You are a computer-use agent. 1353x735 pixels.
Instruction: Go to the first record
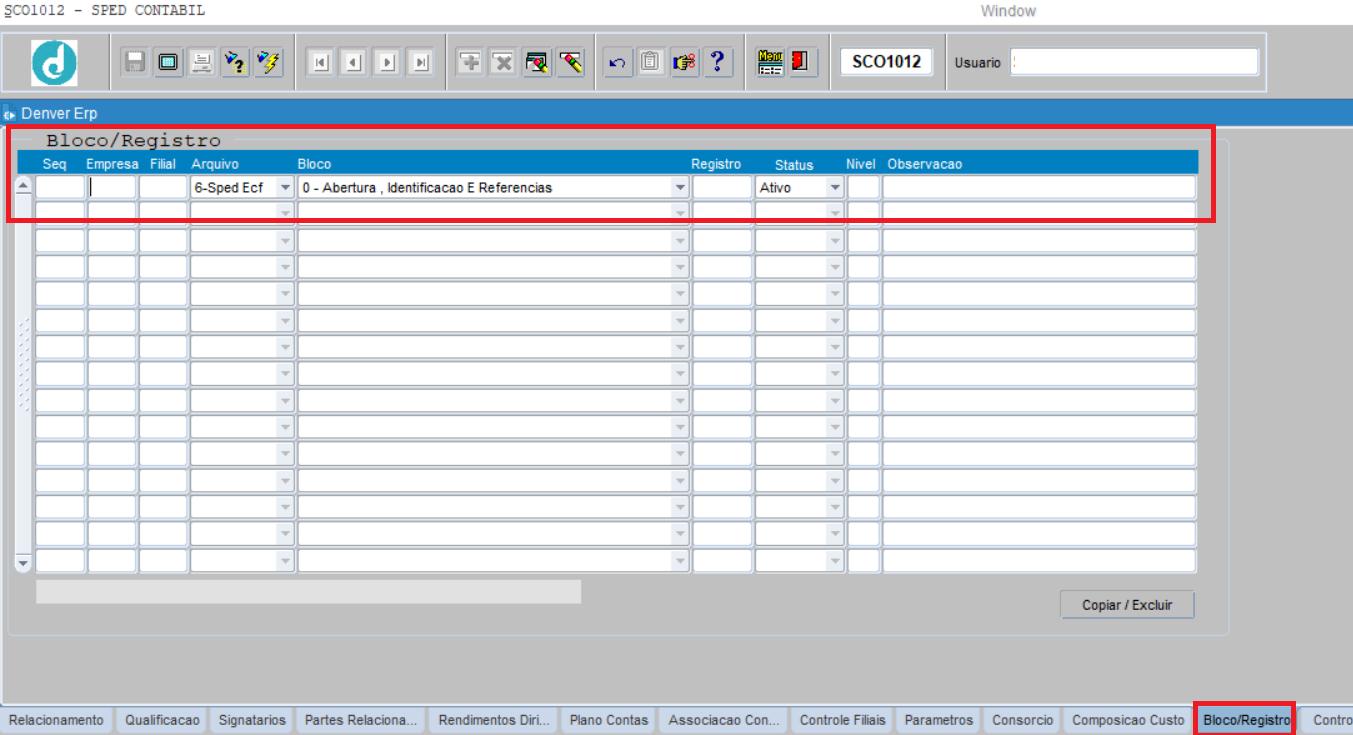320,63
